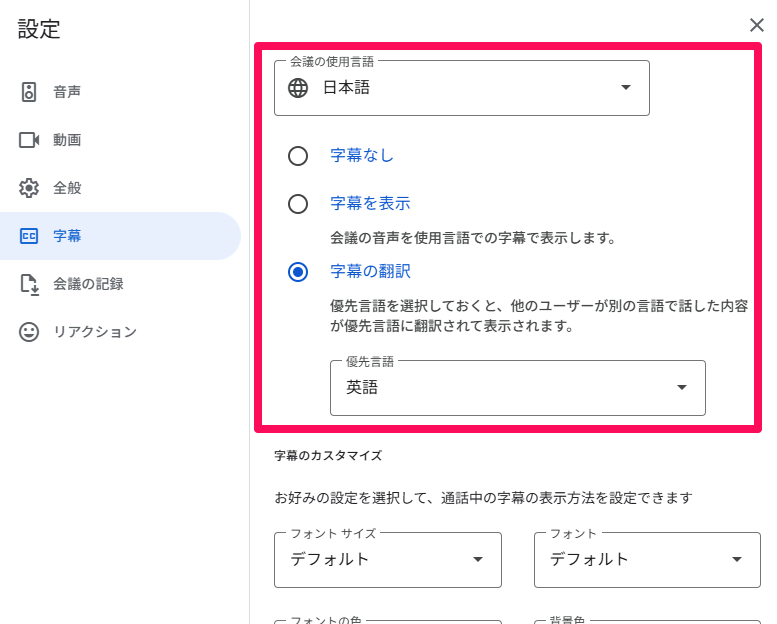Open the 会議の記録 tab
777x624 pixels.
[120, 284]
